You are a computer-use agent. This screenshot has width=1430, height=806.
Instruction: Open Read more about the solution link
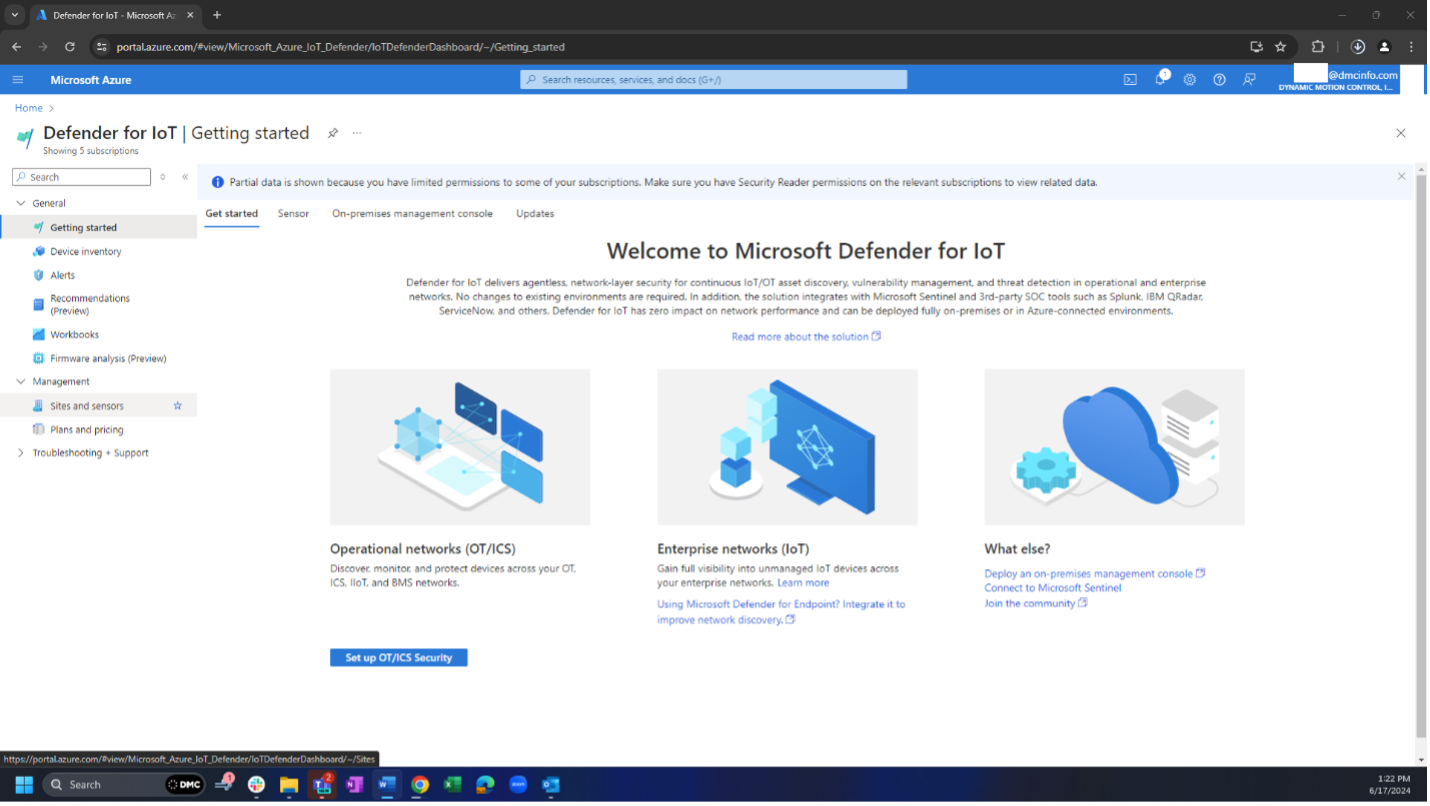tap(806, 337)
